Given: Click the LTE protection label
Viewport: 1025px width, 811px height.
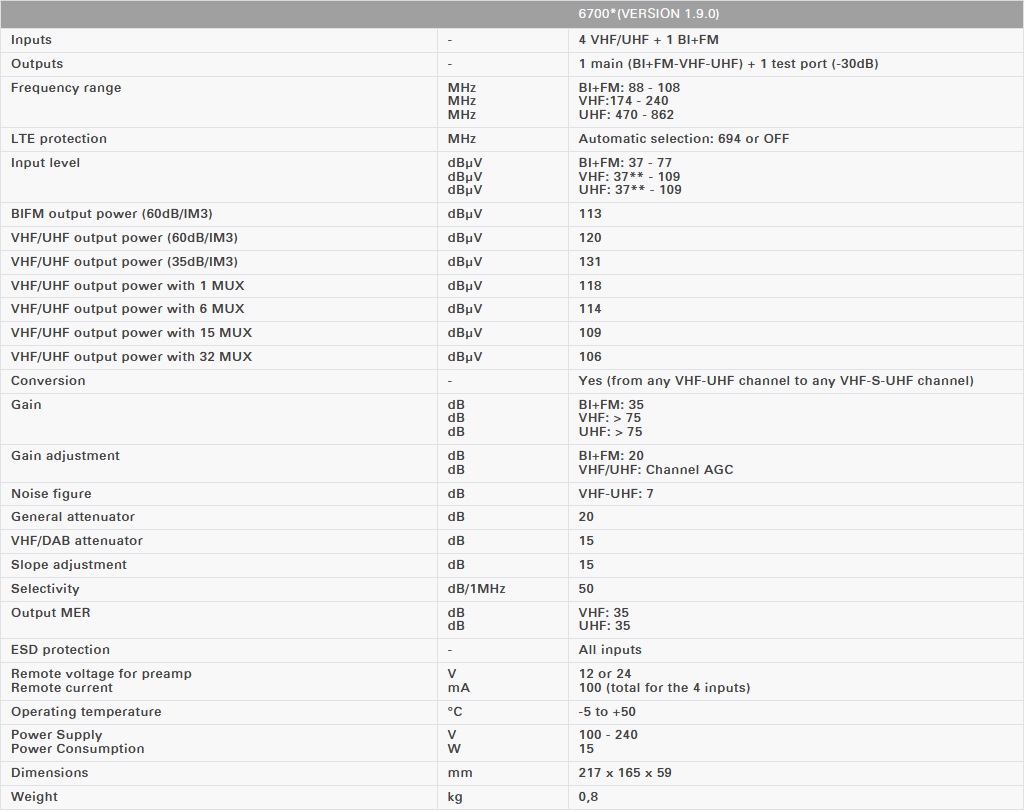Looking at the screenshot, I should [x=59, y=139].
